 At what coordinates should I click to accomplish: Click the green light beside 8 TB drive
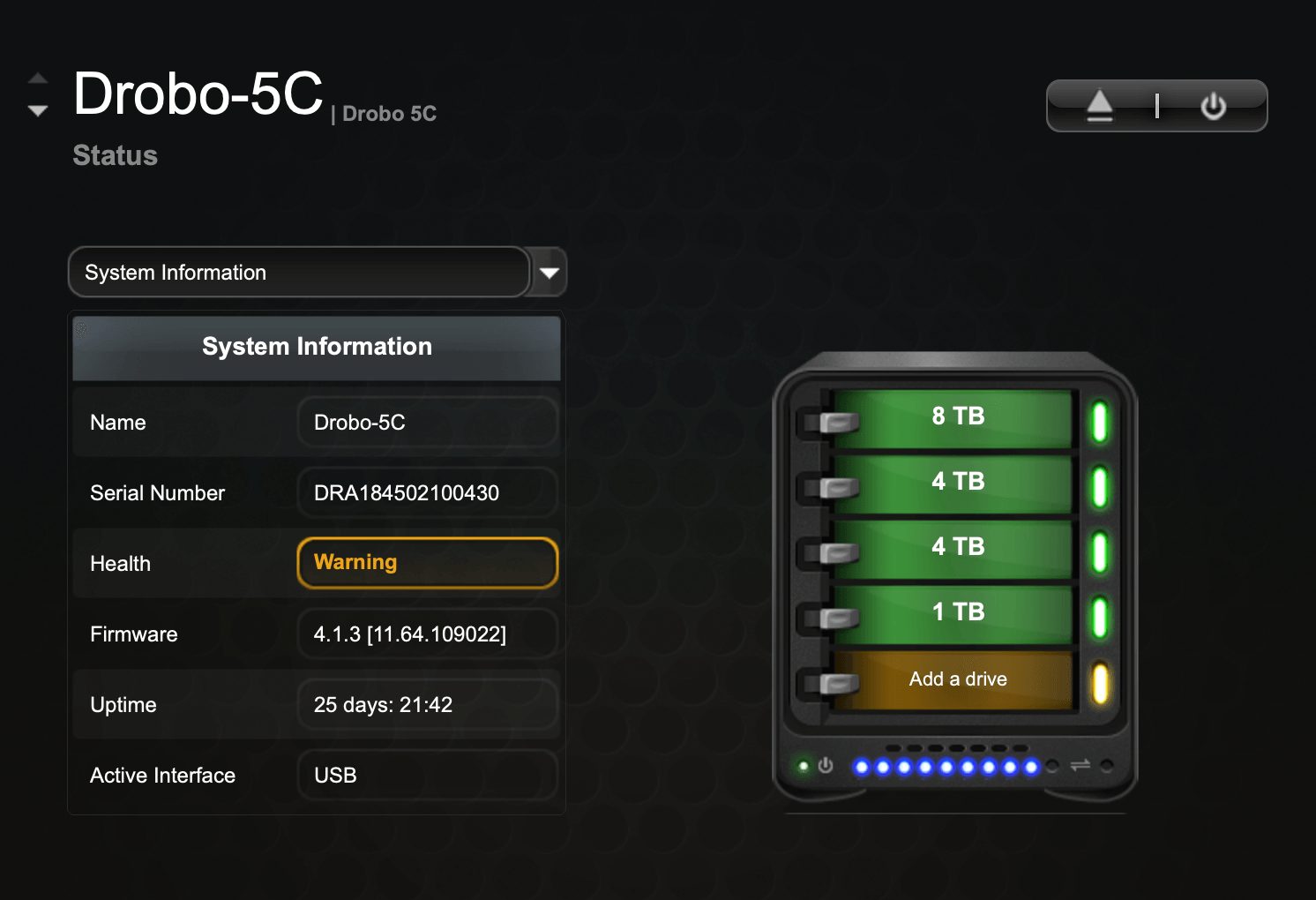(1100, 422)
